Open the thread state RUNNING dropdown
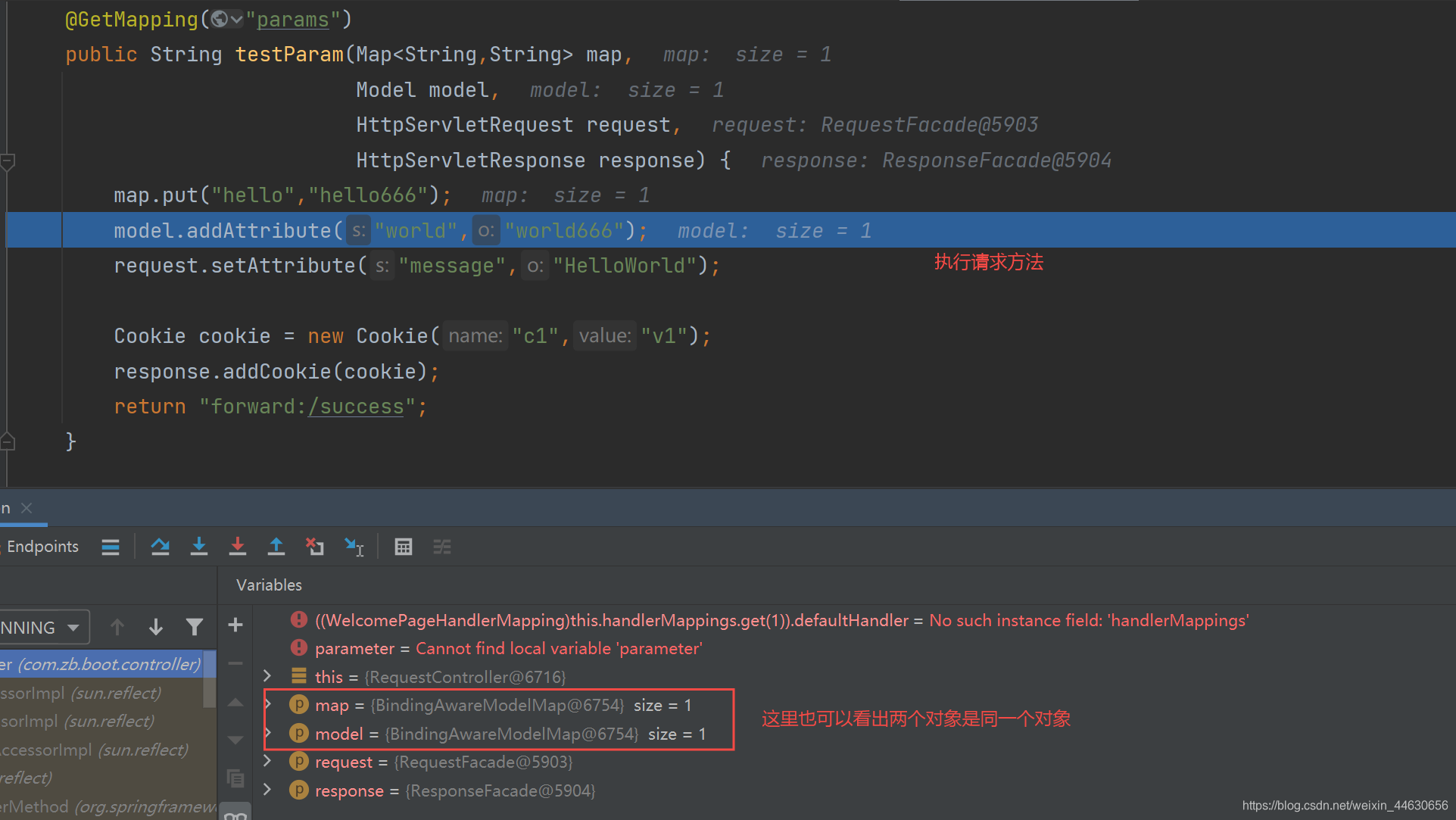The width and height of the screenshot is (1456, 820). click(44, 627)
